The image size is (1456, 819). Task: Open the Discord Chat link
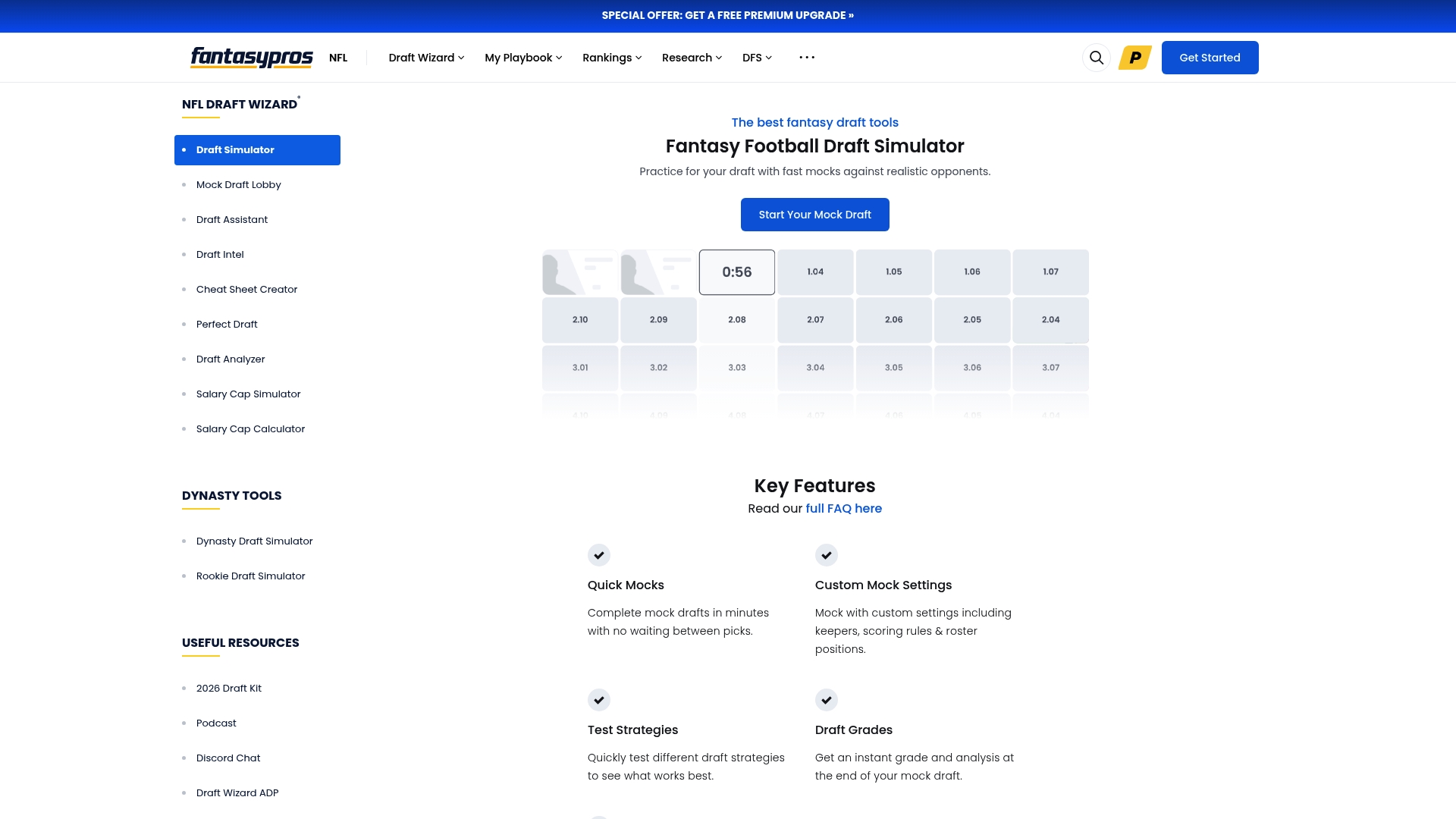tap(228, 758)
